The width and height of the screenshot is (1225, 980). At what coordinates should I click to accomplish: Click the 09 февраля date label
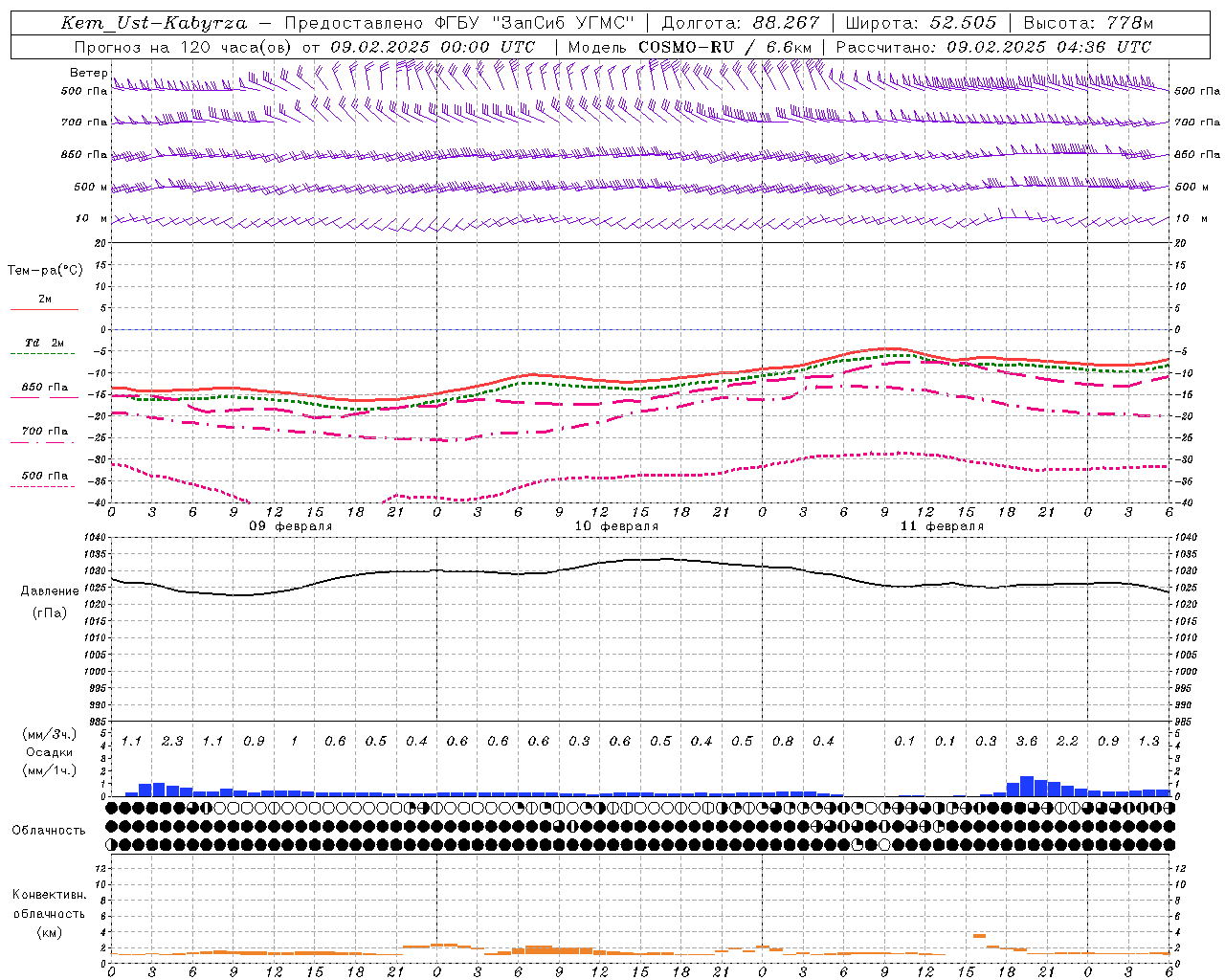click(x=291, y=526)
